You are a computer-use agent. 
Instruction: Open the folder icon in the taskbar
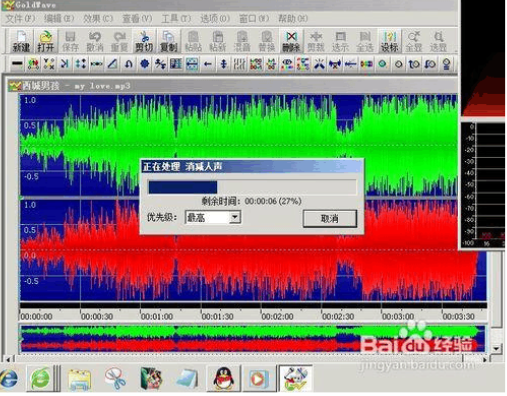click(x=79, y=379)
